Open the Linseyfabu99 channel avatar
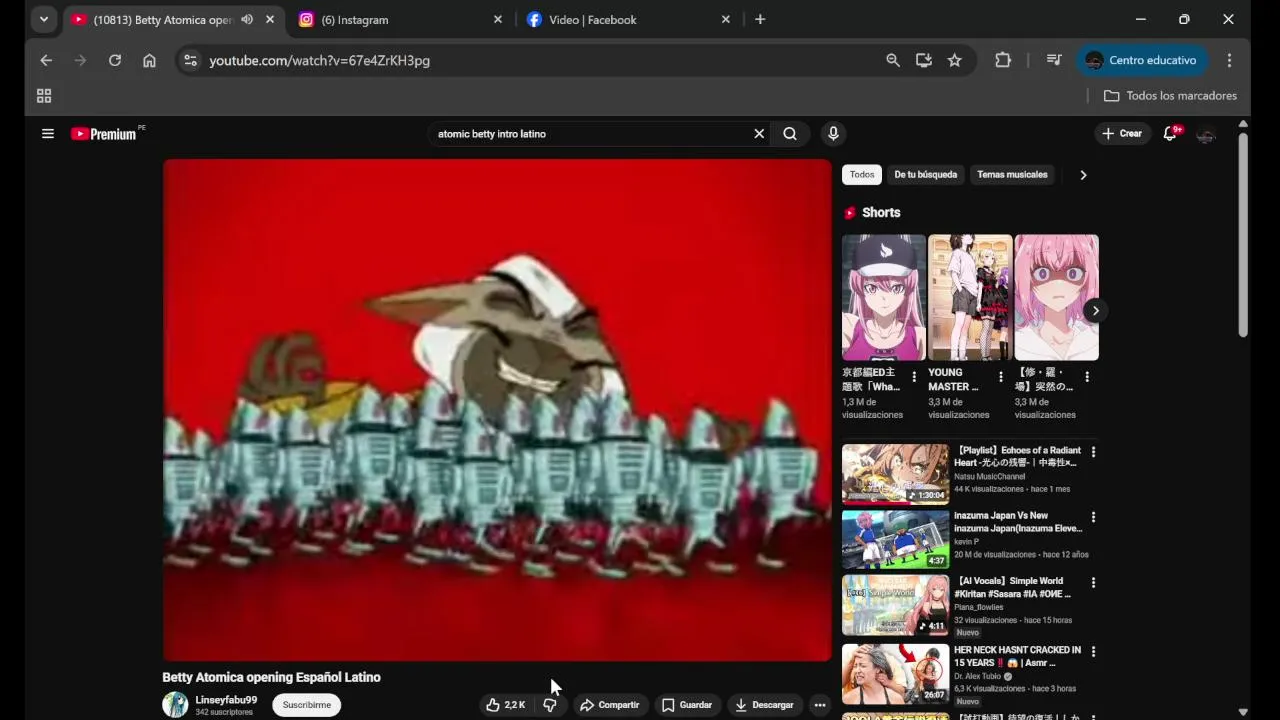1280x720 pixels. point(175,705)
